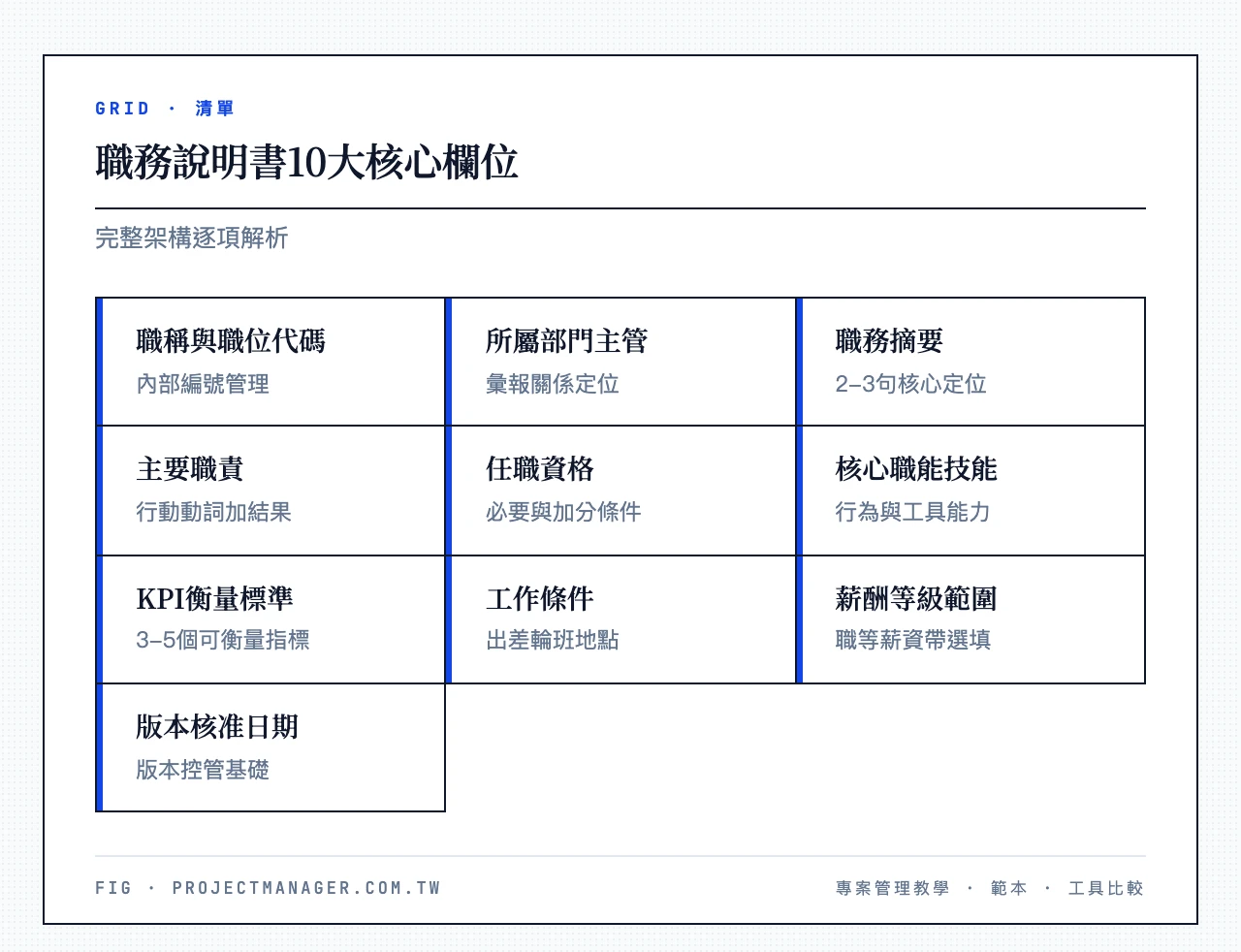Select the 專案管理教學 footer label

click(893, 888)
